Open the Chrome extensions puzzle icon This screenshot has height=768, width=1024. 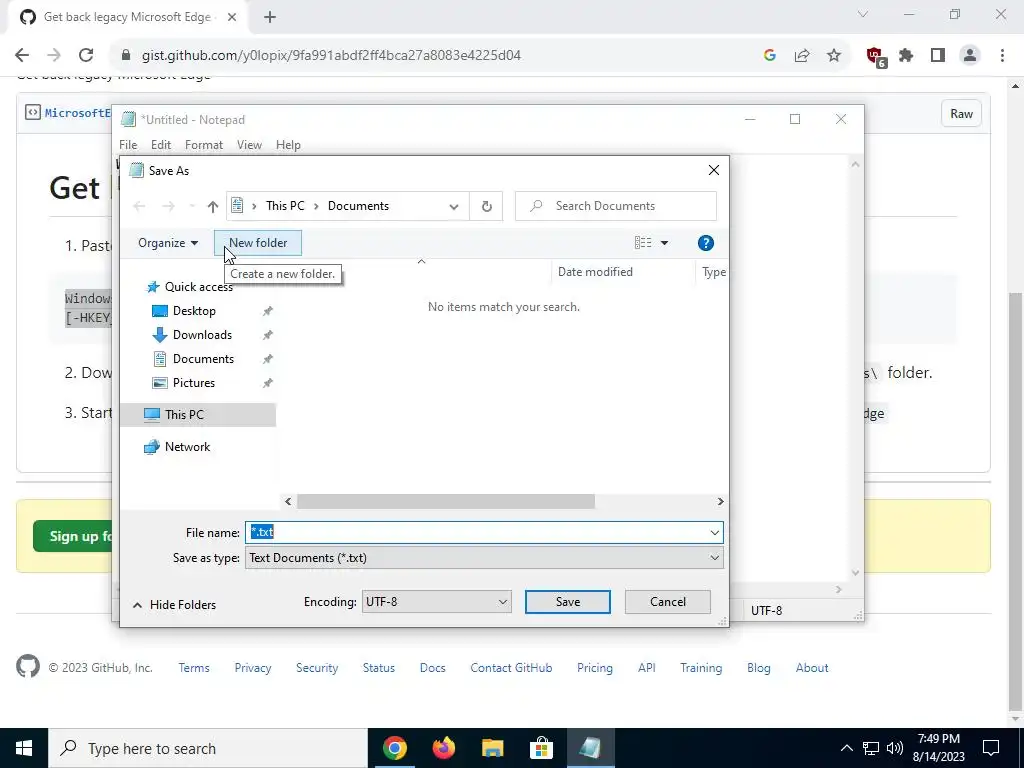[906, 56]
